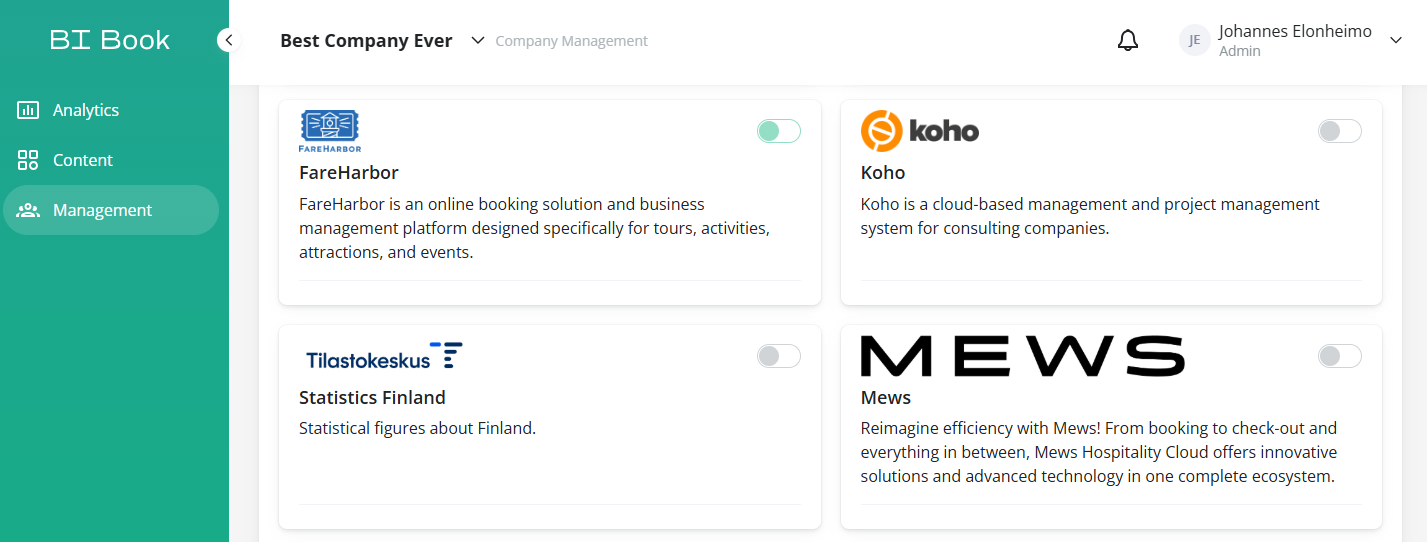
Task: Click the Mews logo
Action: click(1022, 356)
